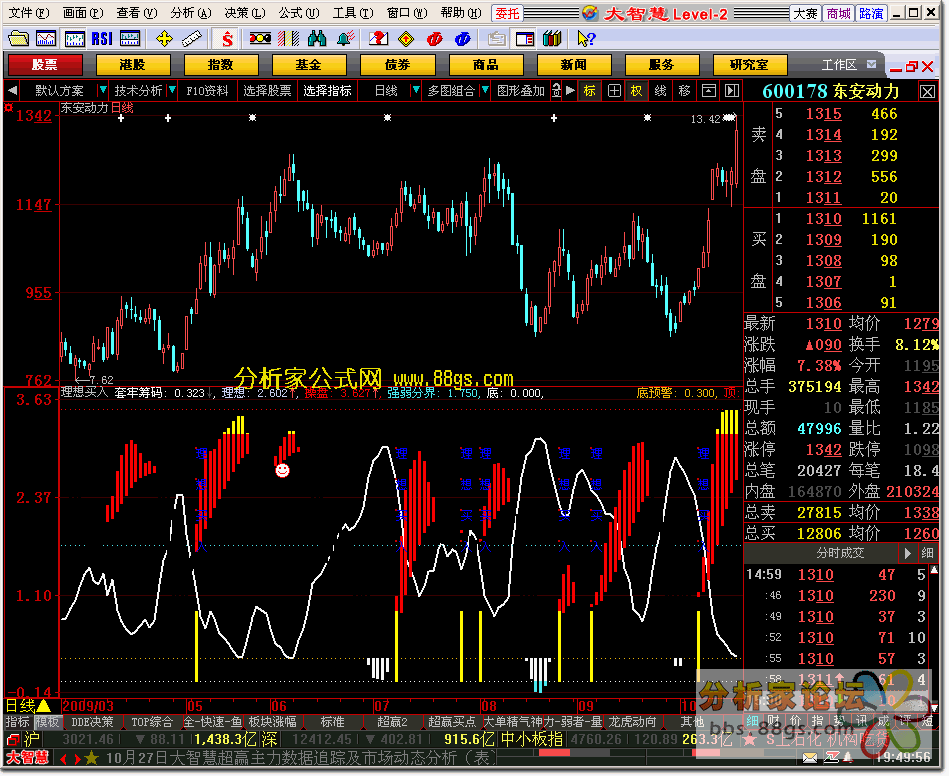Select the DDE决策 indicator tab
Screen dimensions: 949x776
[x=92, y=722]
